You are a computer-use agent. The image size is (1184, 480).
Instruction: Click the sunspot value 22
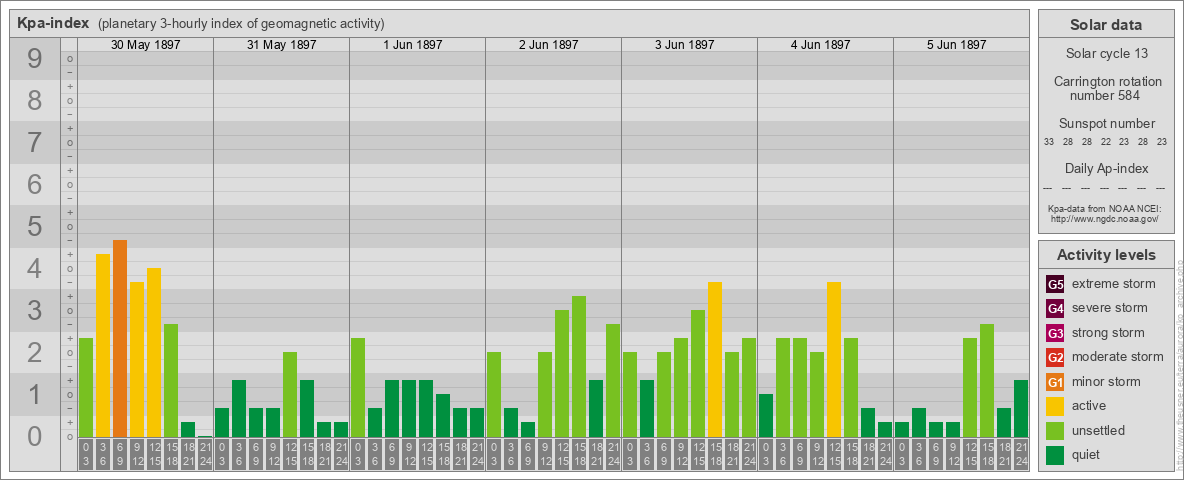tap(1105, 142)
